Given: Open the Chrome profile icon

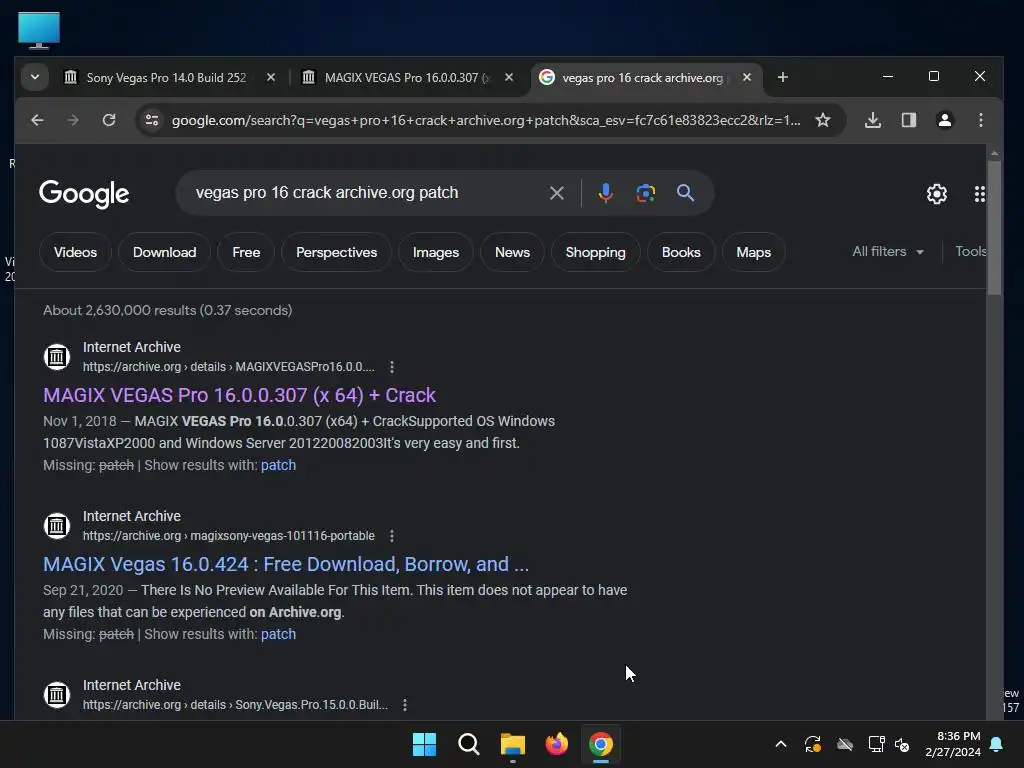Looking at the screenshot, I should [x=944, y=120].
